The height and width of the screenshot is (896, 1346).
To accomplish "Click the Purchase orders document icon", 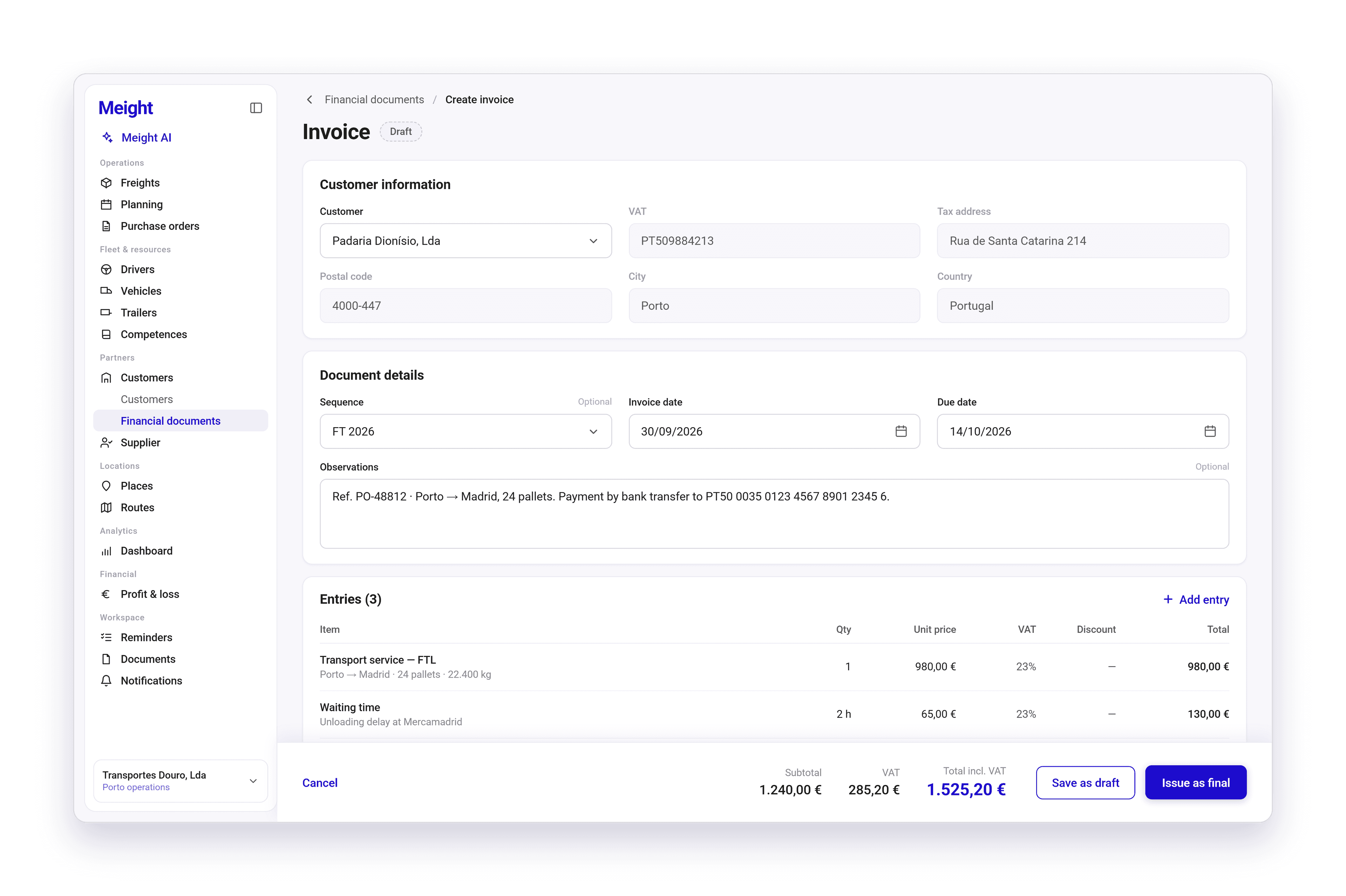I will pos(106,226).
